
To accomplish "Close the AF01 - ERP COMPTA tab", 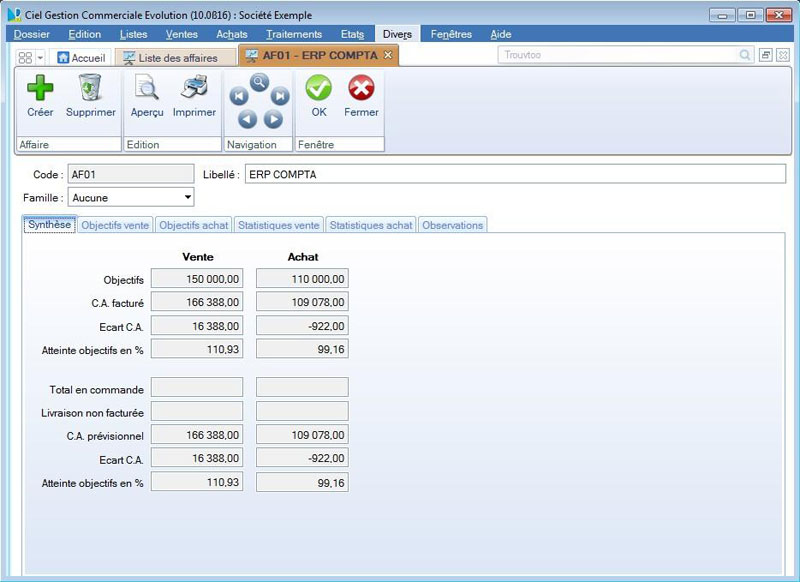I will point(388,55).
